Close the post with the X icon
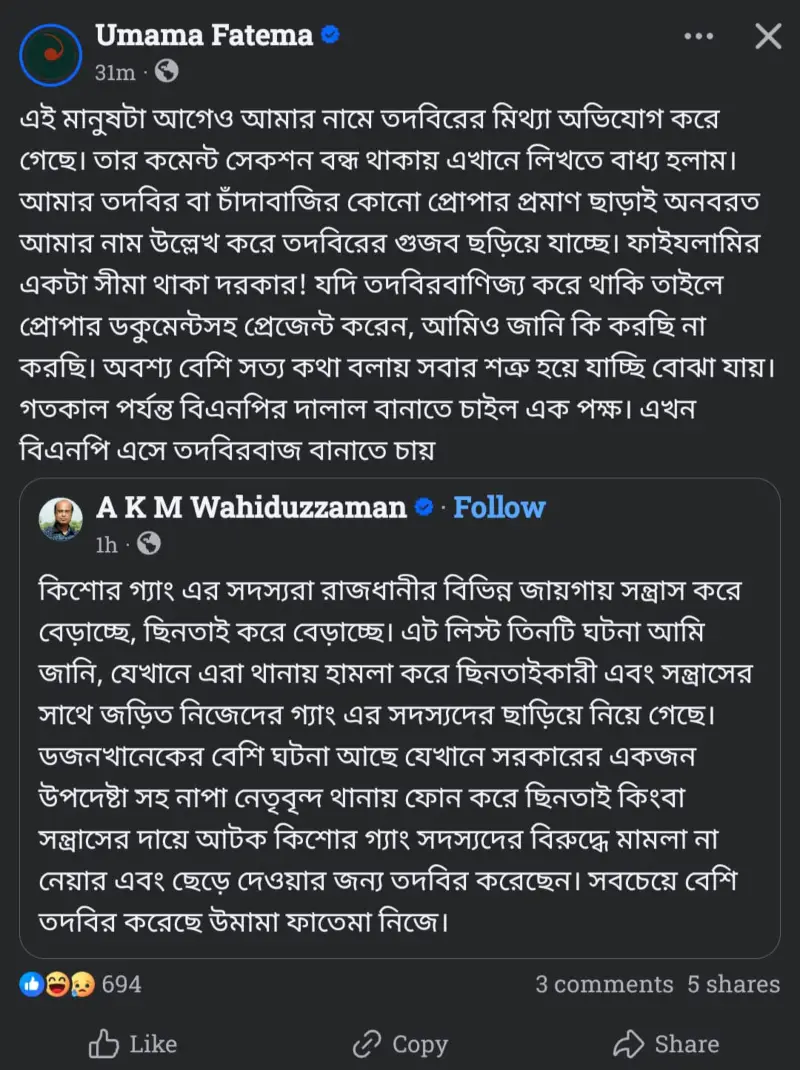The width and height of the screenshot is (800, 1070). pos(768,36)
